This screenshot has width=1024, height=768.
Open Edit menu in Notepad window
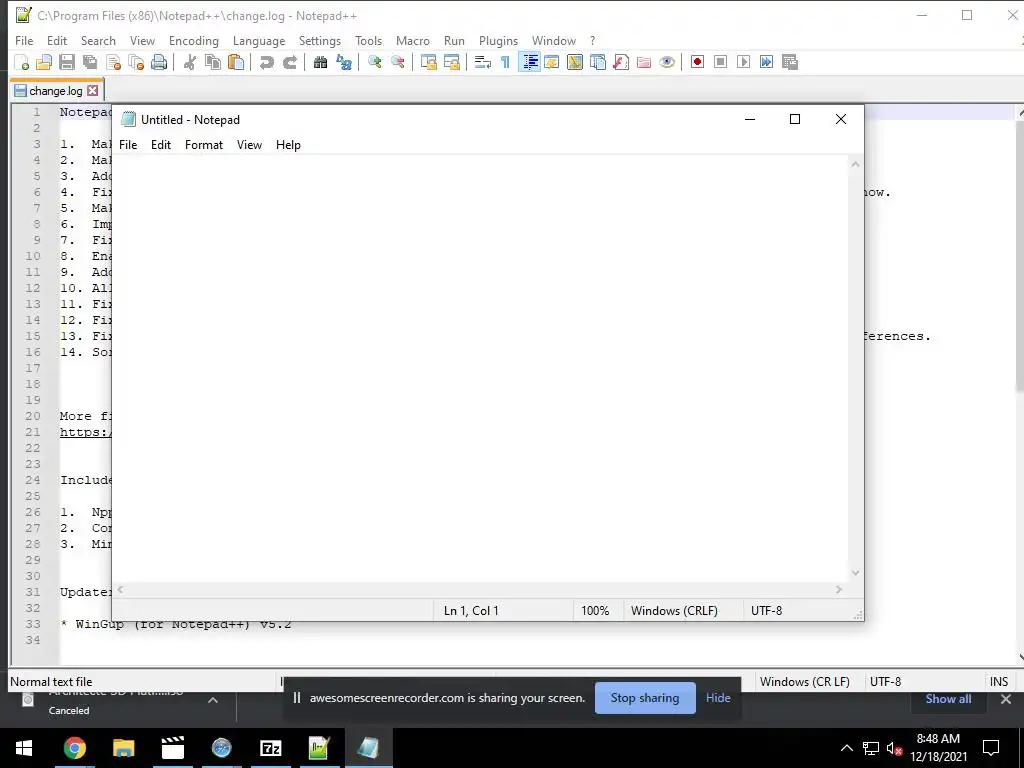coord(161,145)
